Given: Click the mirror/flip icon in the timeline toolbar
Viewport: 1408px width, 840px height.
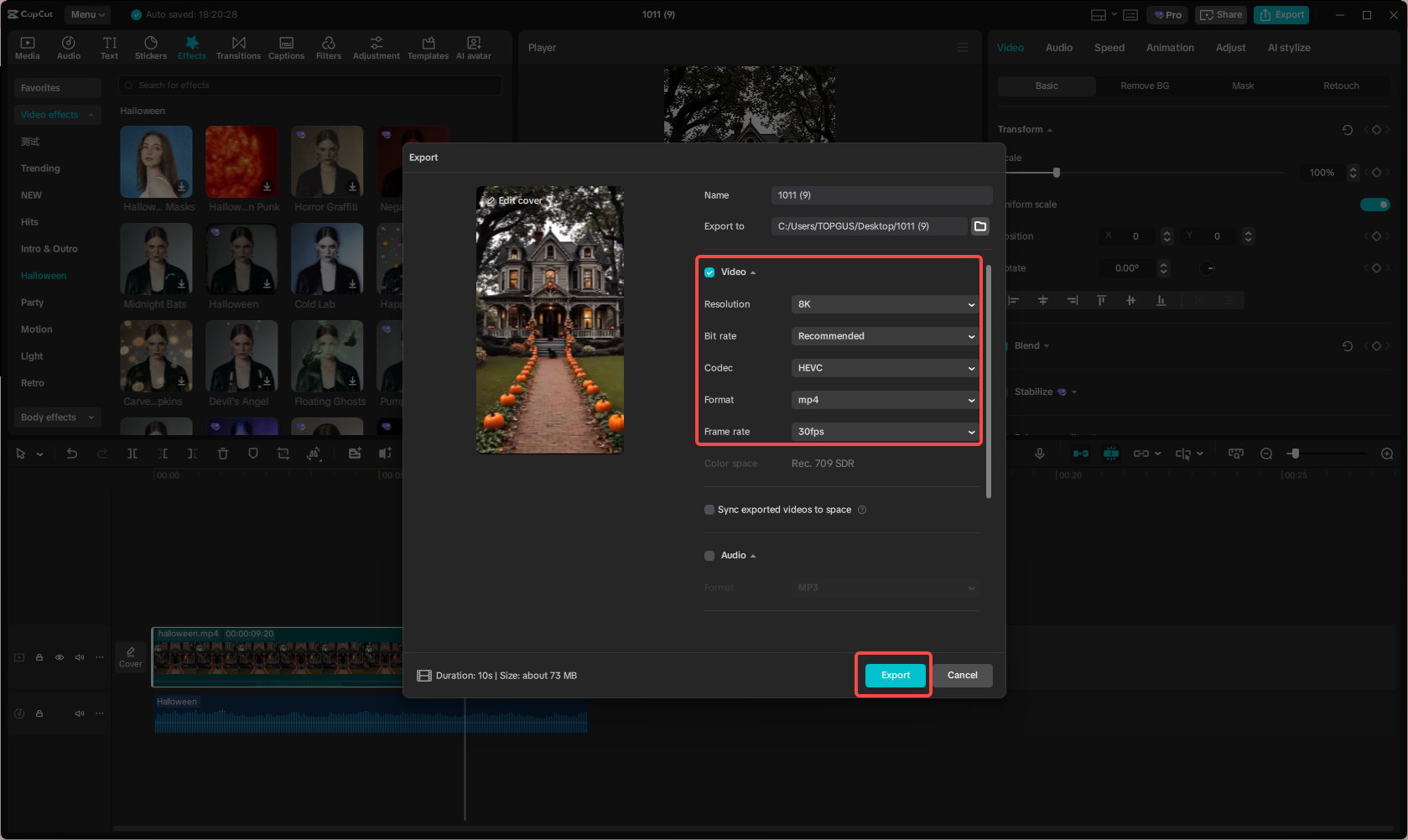Looking at the screenshot, I should pyautogui.click(x=314, y=454).
